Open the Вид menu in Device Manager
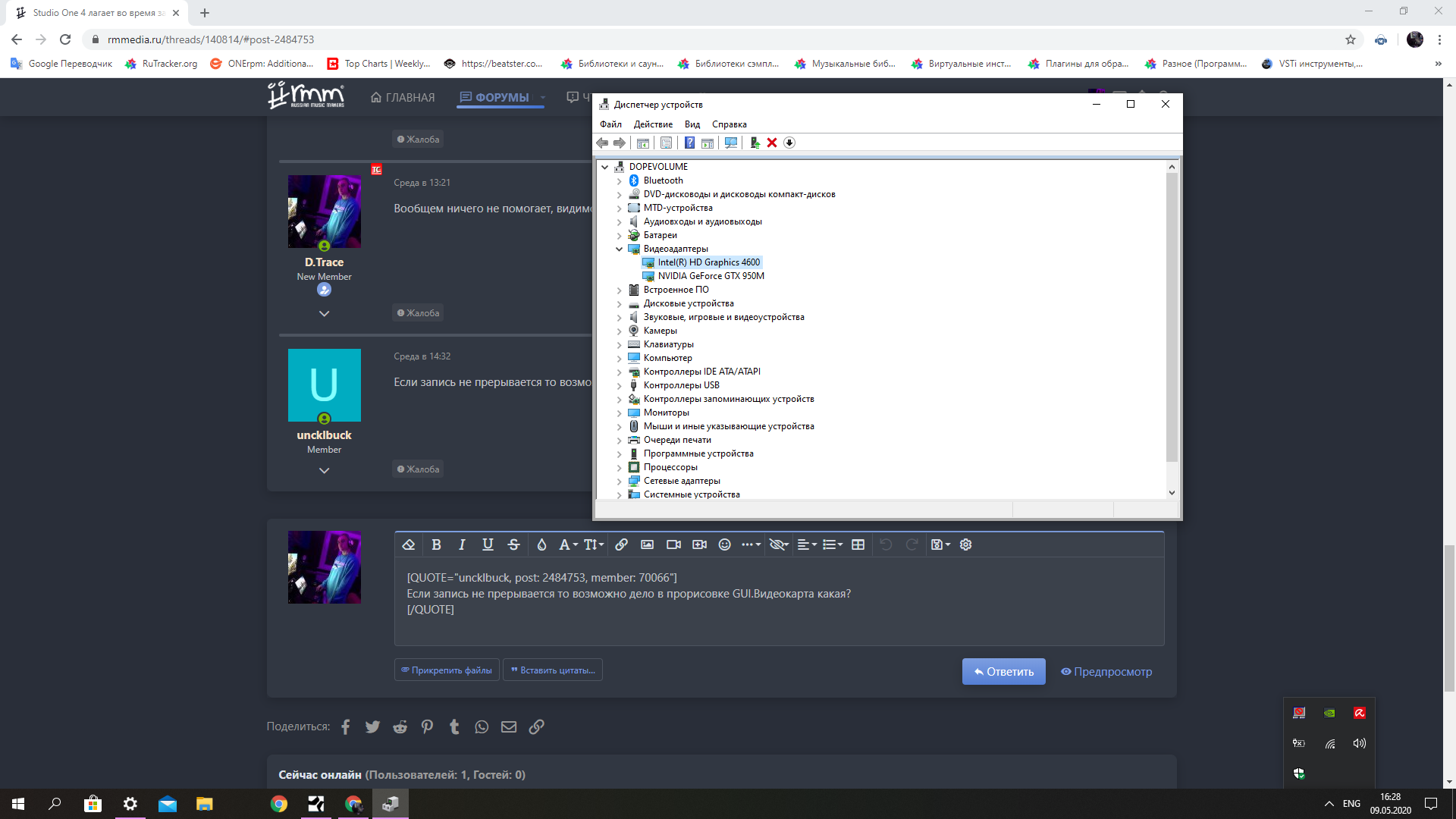Screen dimensions: 1456x819 [692, 124]
